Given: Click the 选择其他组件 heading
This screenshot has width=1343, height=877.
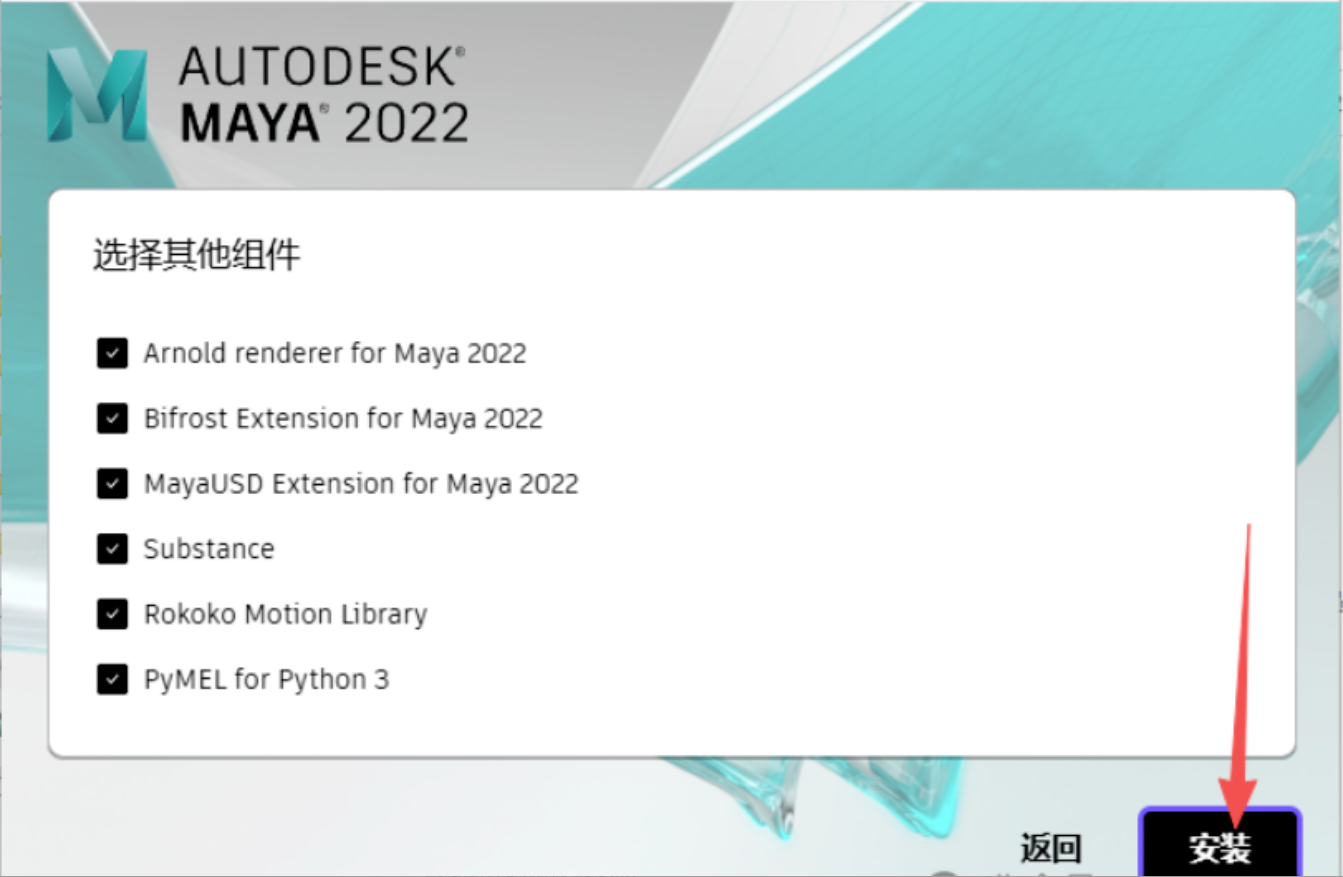Looking at the screenshot, I should tap(196, 255).
